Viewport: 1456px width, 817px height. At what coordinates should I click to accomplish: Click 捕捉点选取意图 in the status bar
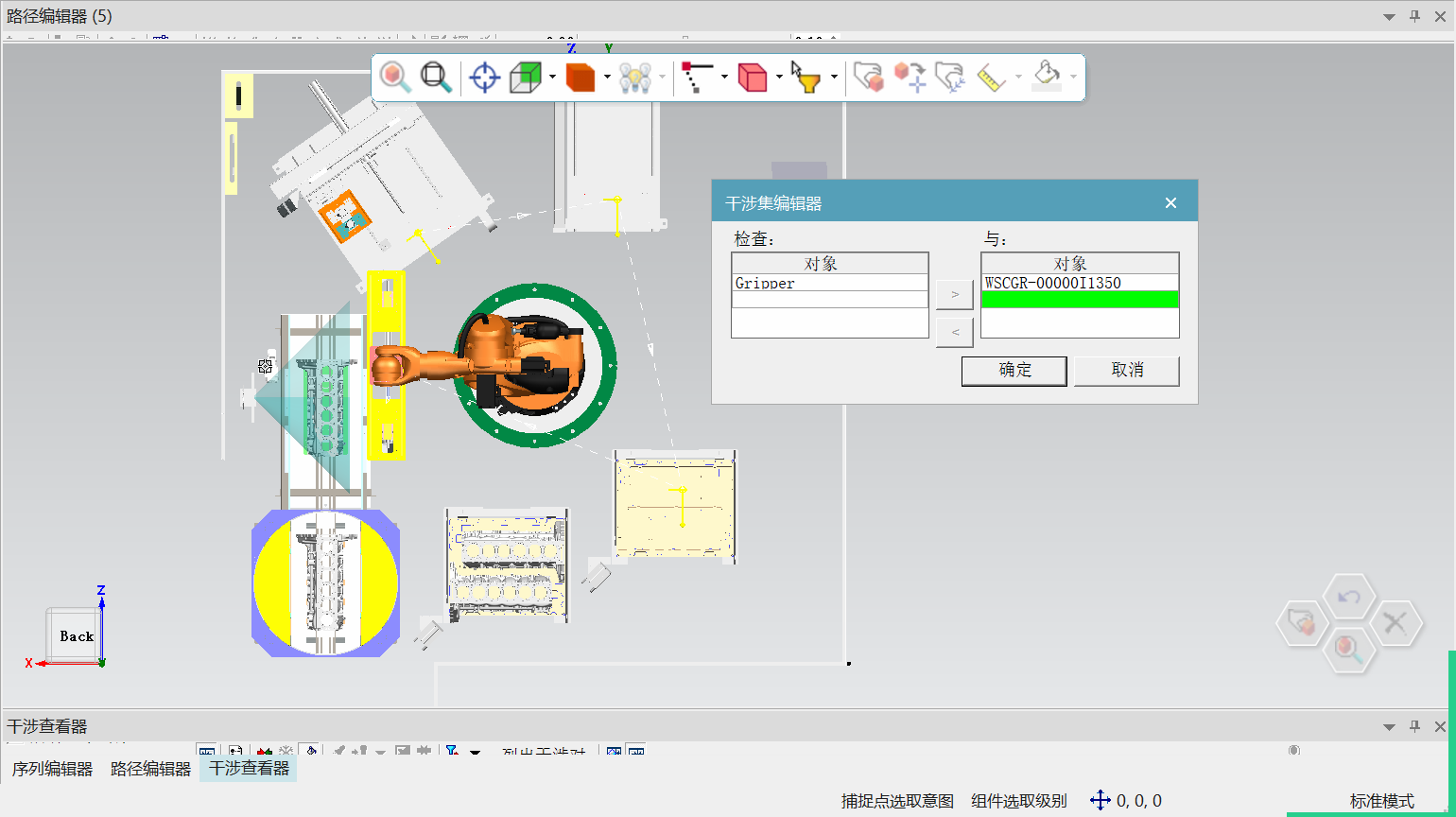point(897,801)
